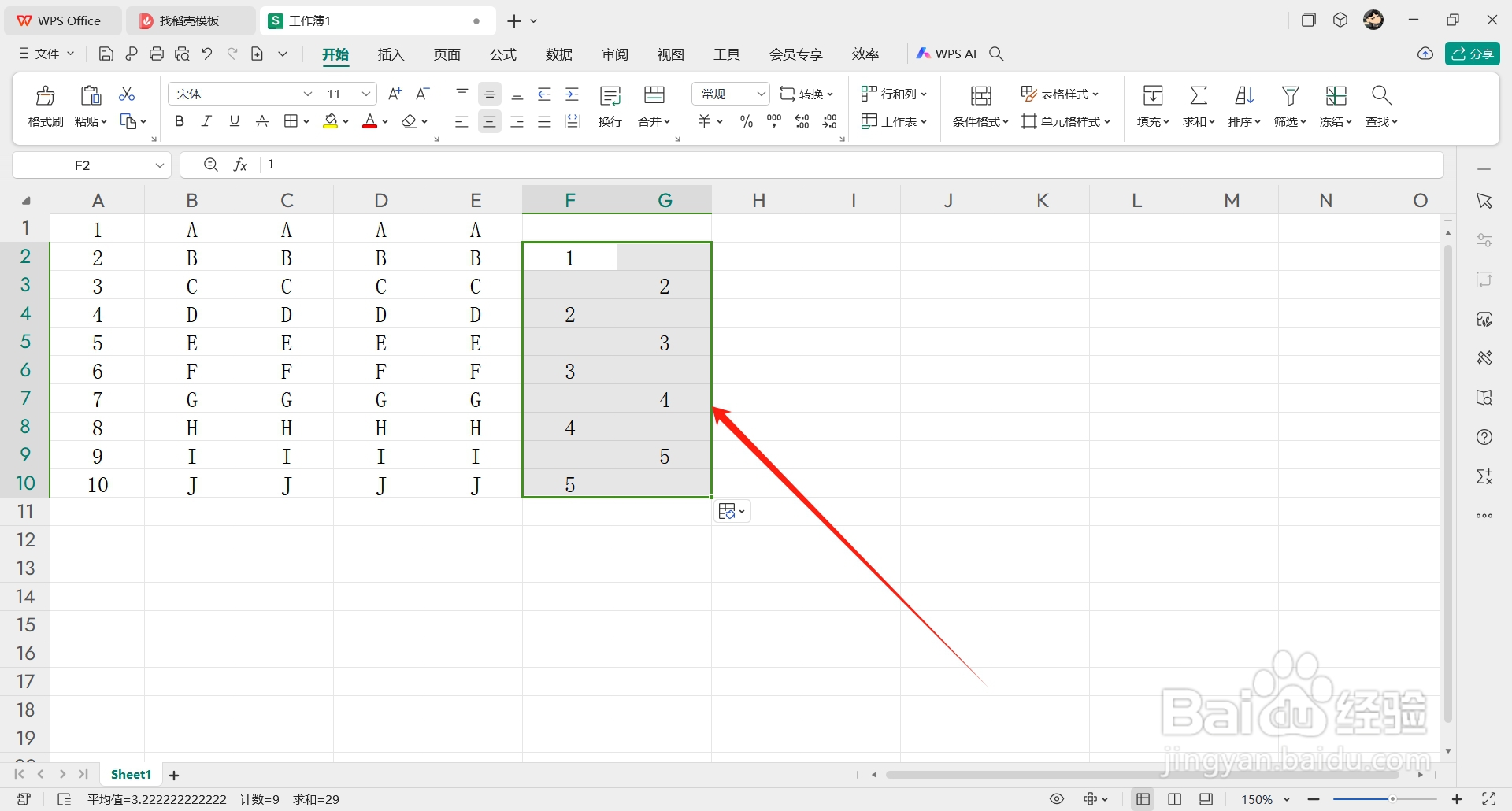Screen dimensions: 1512x811
Task: Click the Wrap text (换行) icon
Action: click(610, 96)
